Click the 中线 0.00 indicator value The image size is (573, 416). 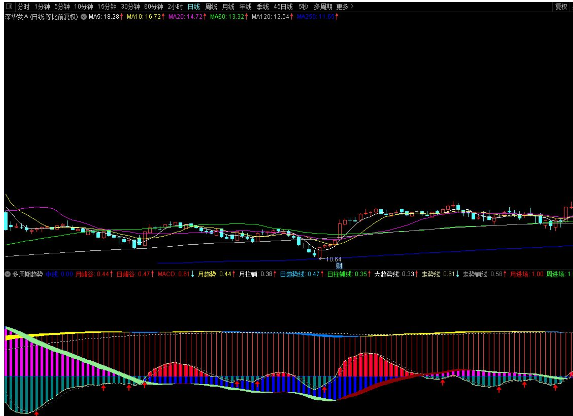point(59,274)
